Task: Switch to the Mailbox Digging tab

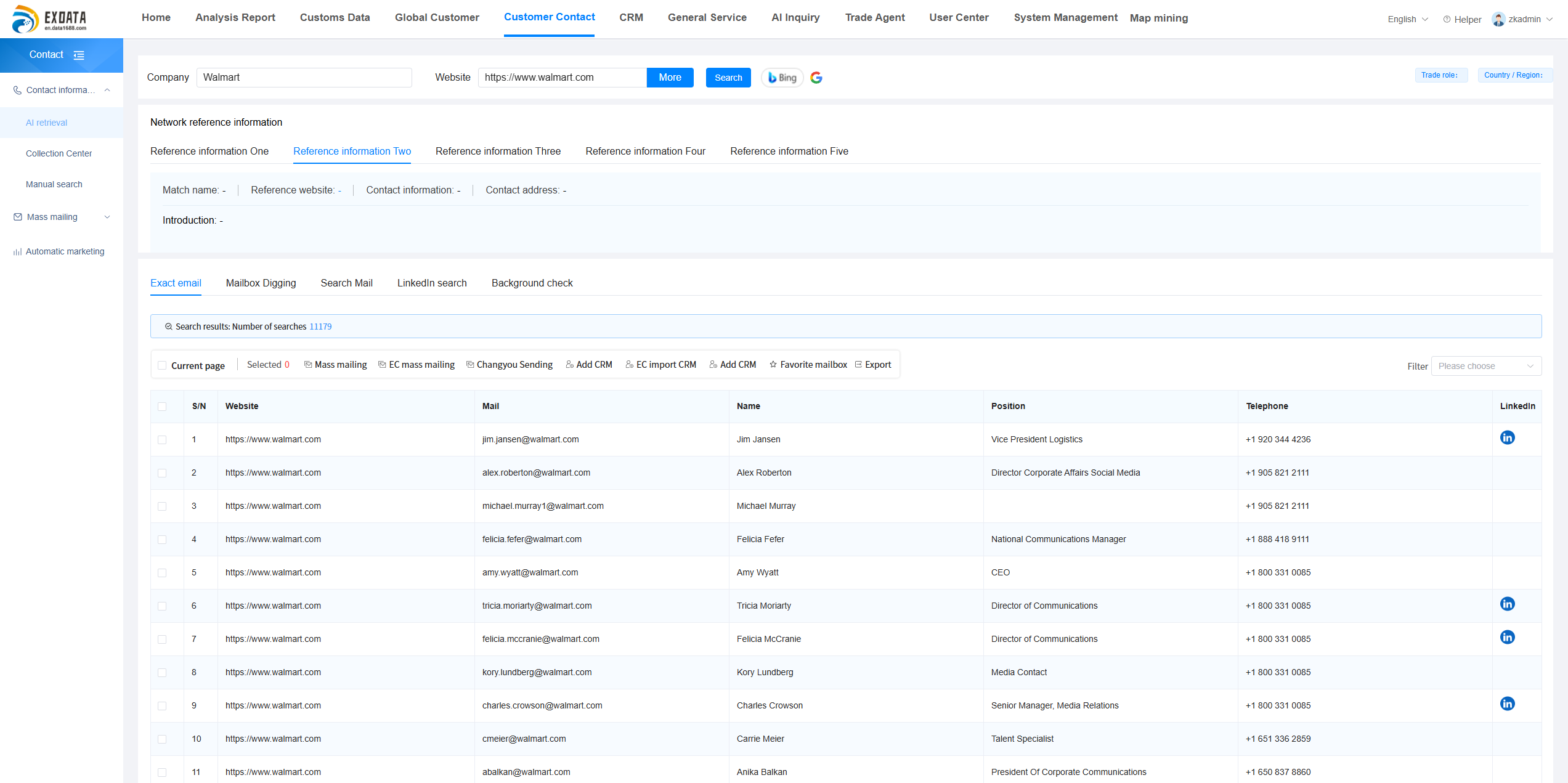Action: [261, 283]
